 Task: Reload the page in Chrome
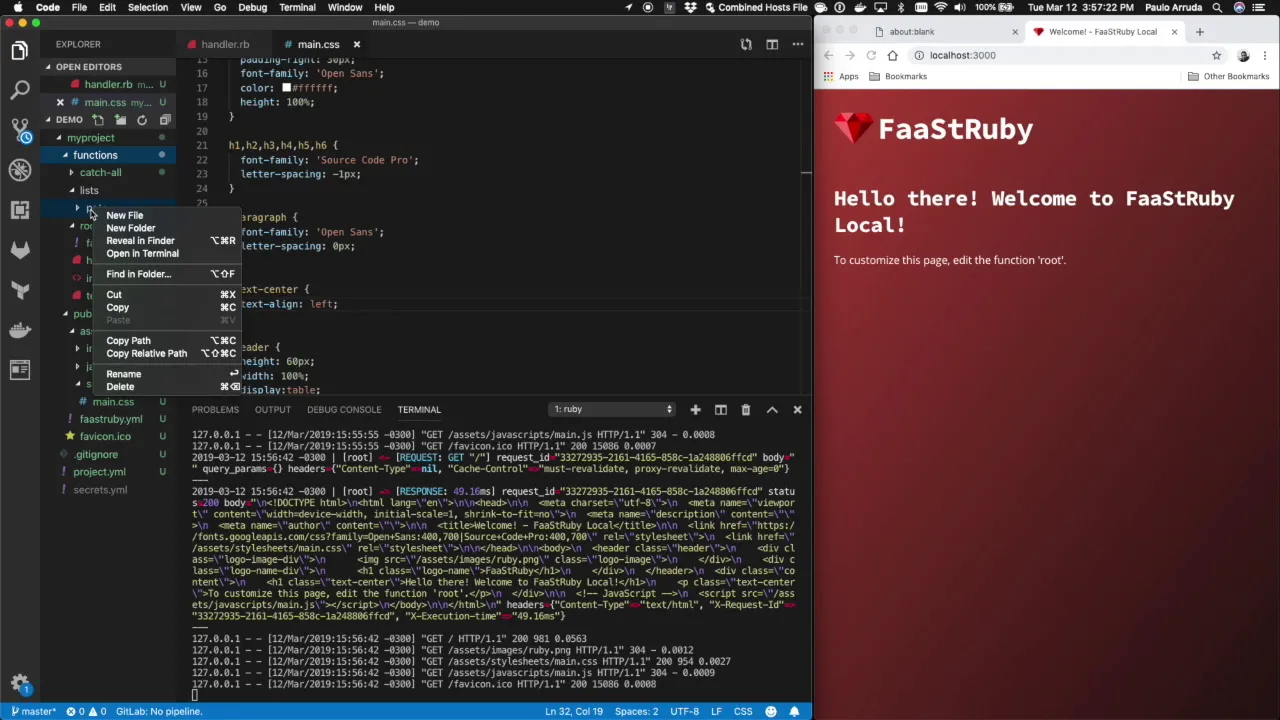tap(871, 55)
